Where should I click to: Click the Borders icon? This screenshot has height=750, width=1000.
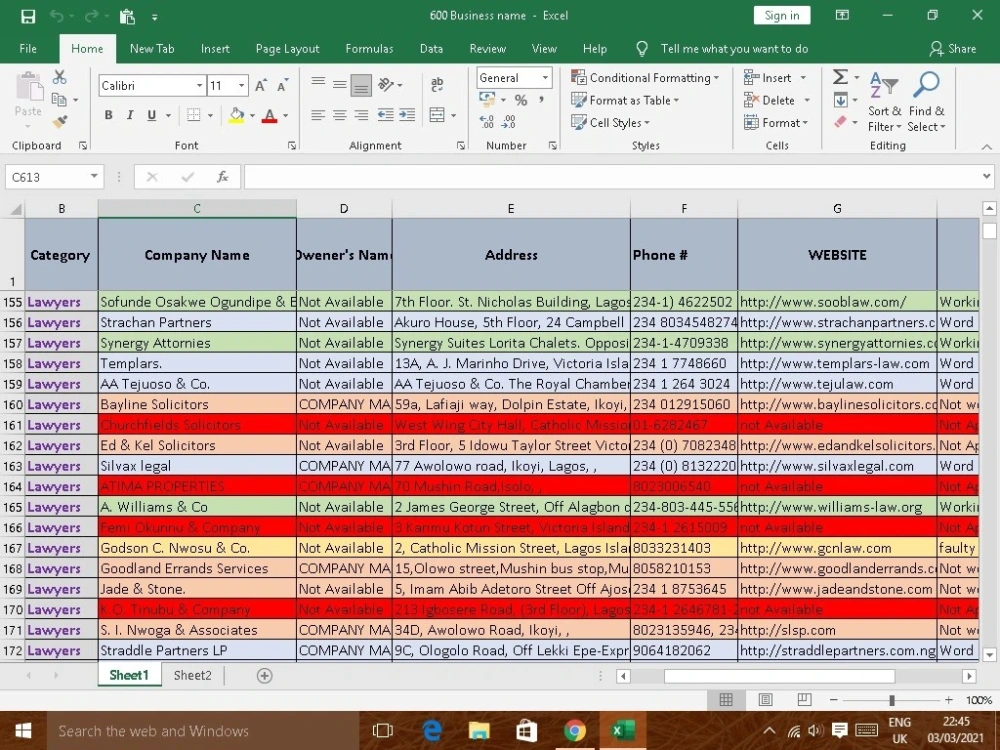point(194,115)
